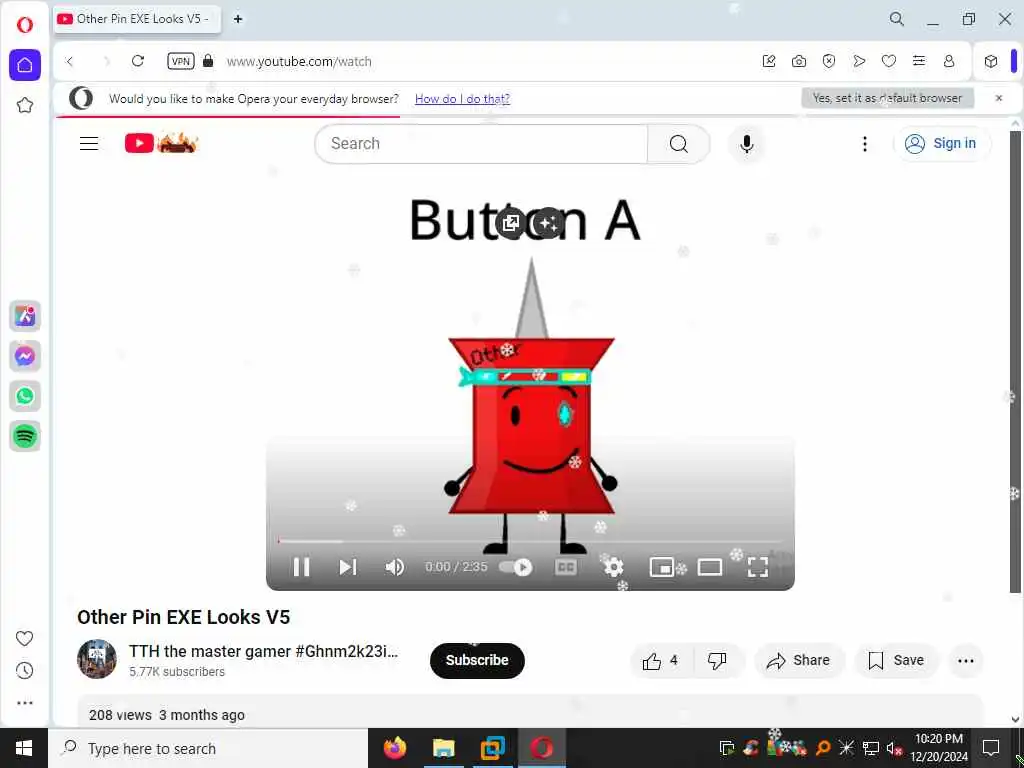
Task: Reload the YouTube page
Action: [138, 61]
